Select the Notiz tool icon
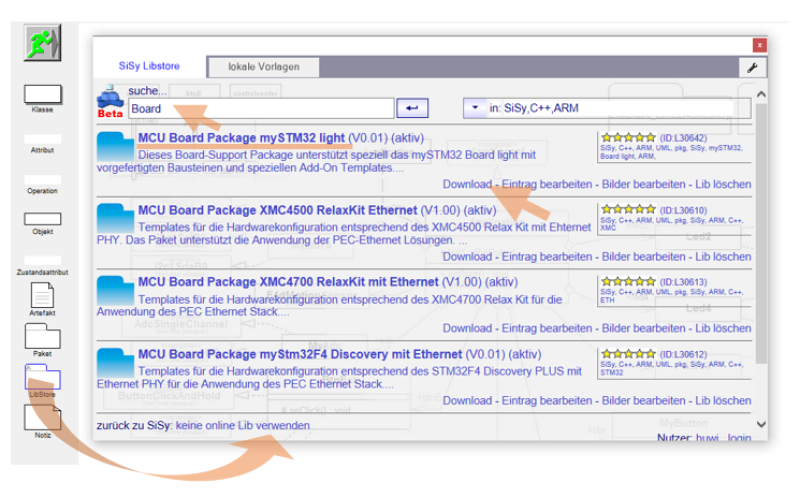 (42, 417)
